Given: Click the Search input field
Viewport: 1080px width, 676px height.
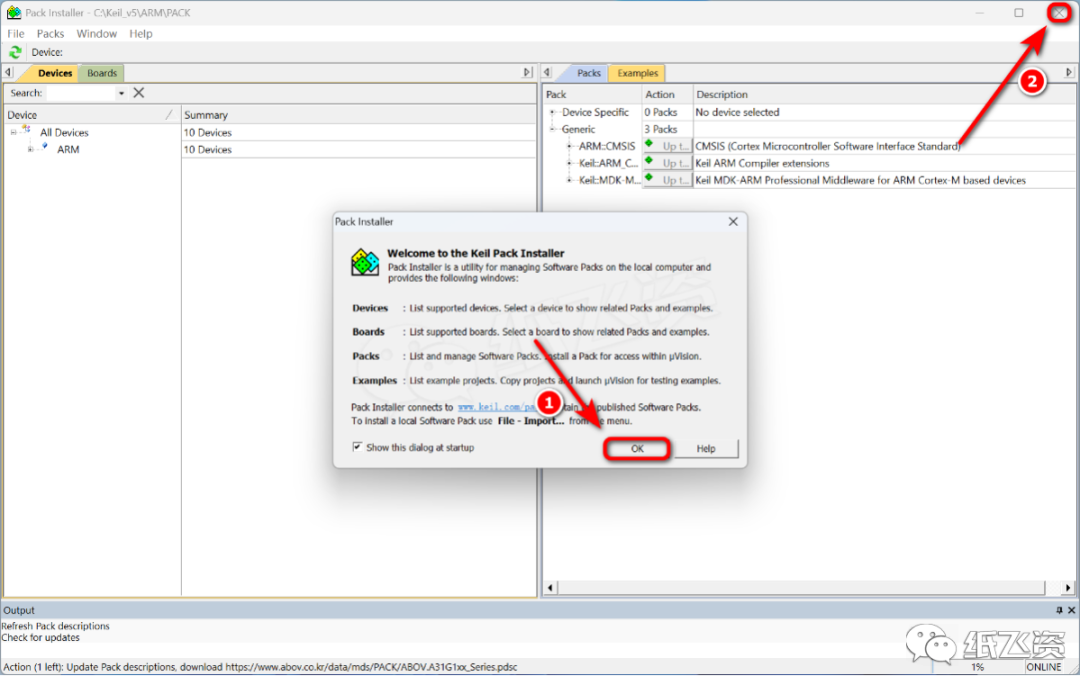Looking at the screenshot, I should coord(80,93).
